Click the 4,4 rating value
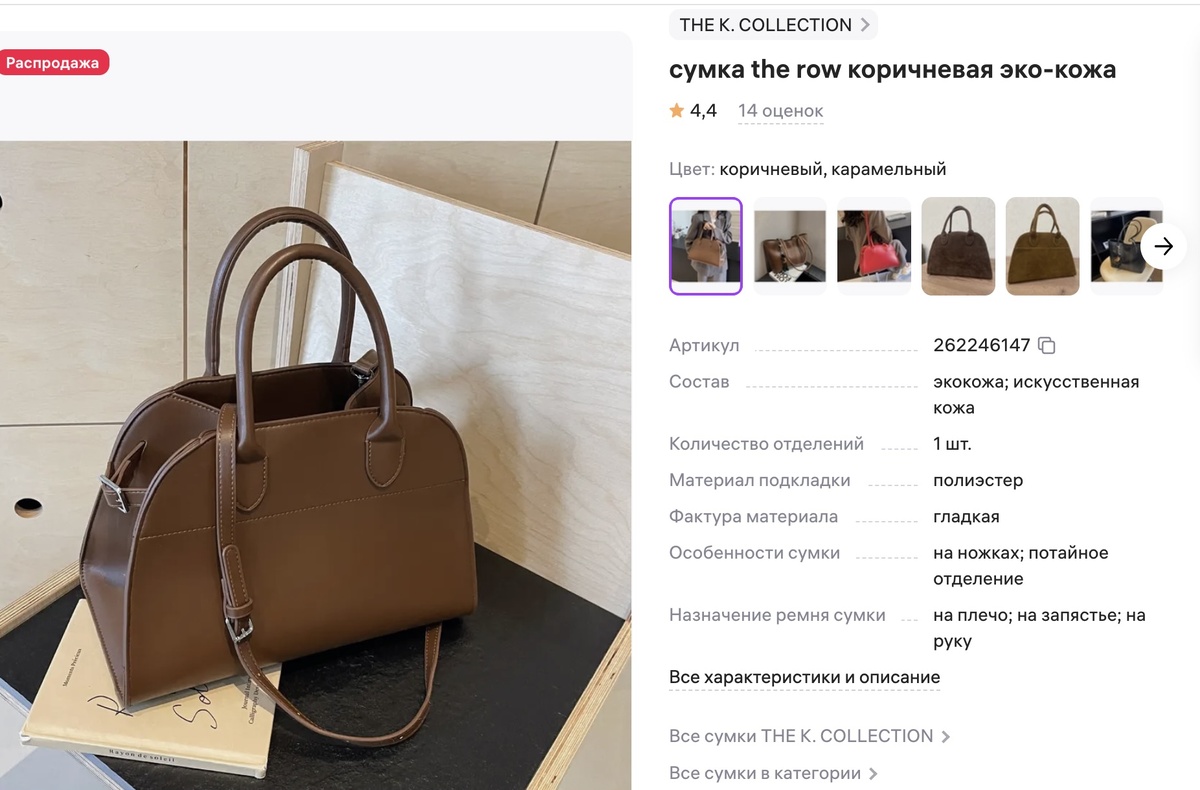 click(703, 110)
